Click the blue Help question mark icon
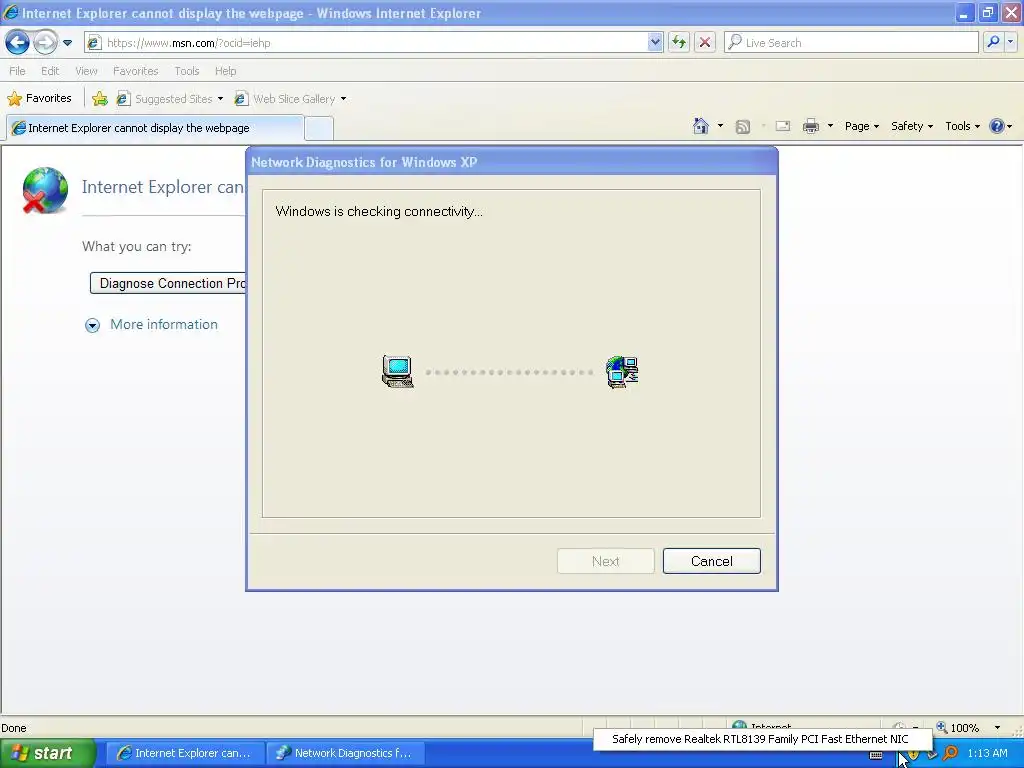The image size is (1024, 768). pyautogui.click(x=997, y=126)
